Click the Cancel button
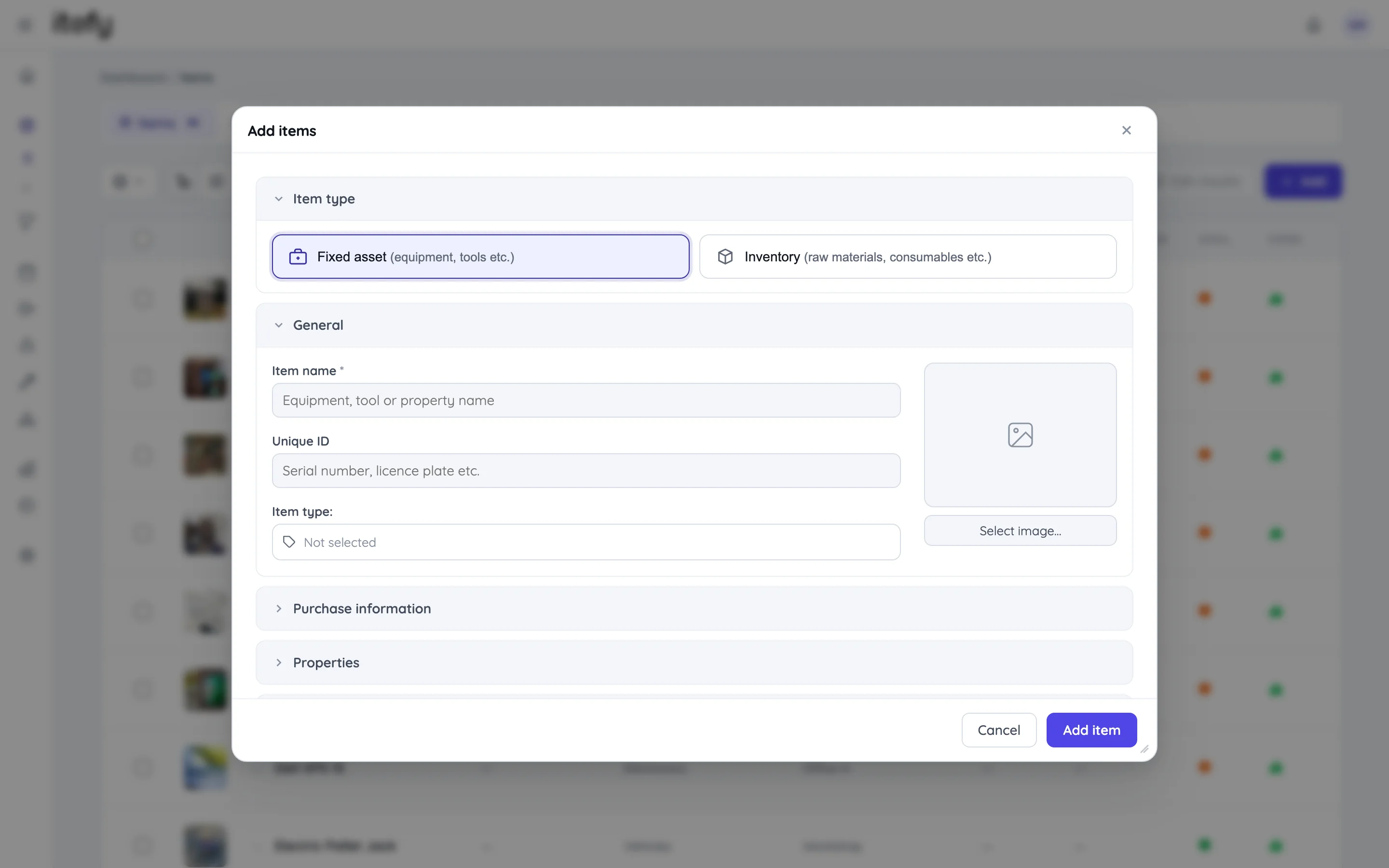Viewport: 1389px width, 868px height. tap(999, 730)
